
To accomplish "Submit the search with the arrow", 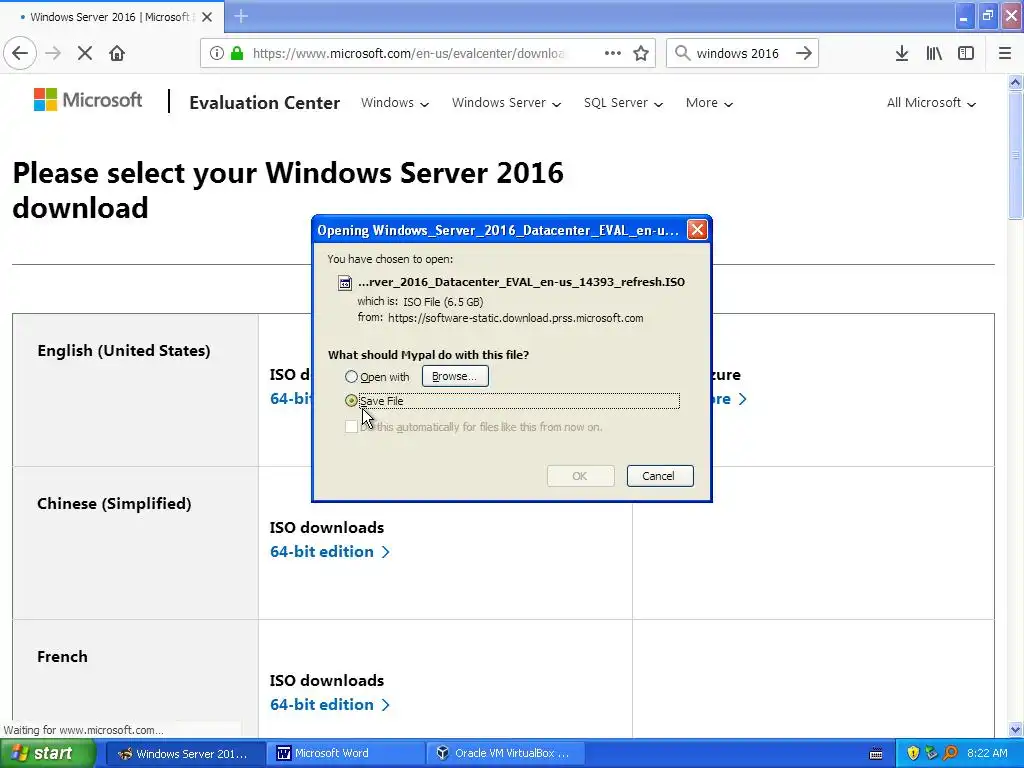I will (804, 53).
